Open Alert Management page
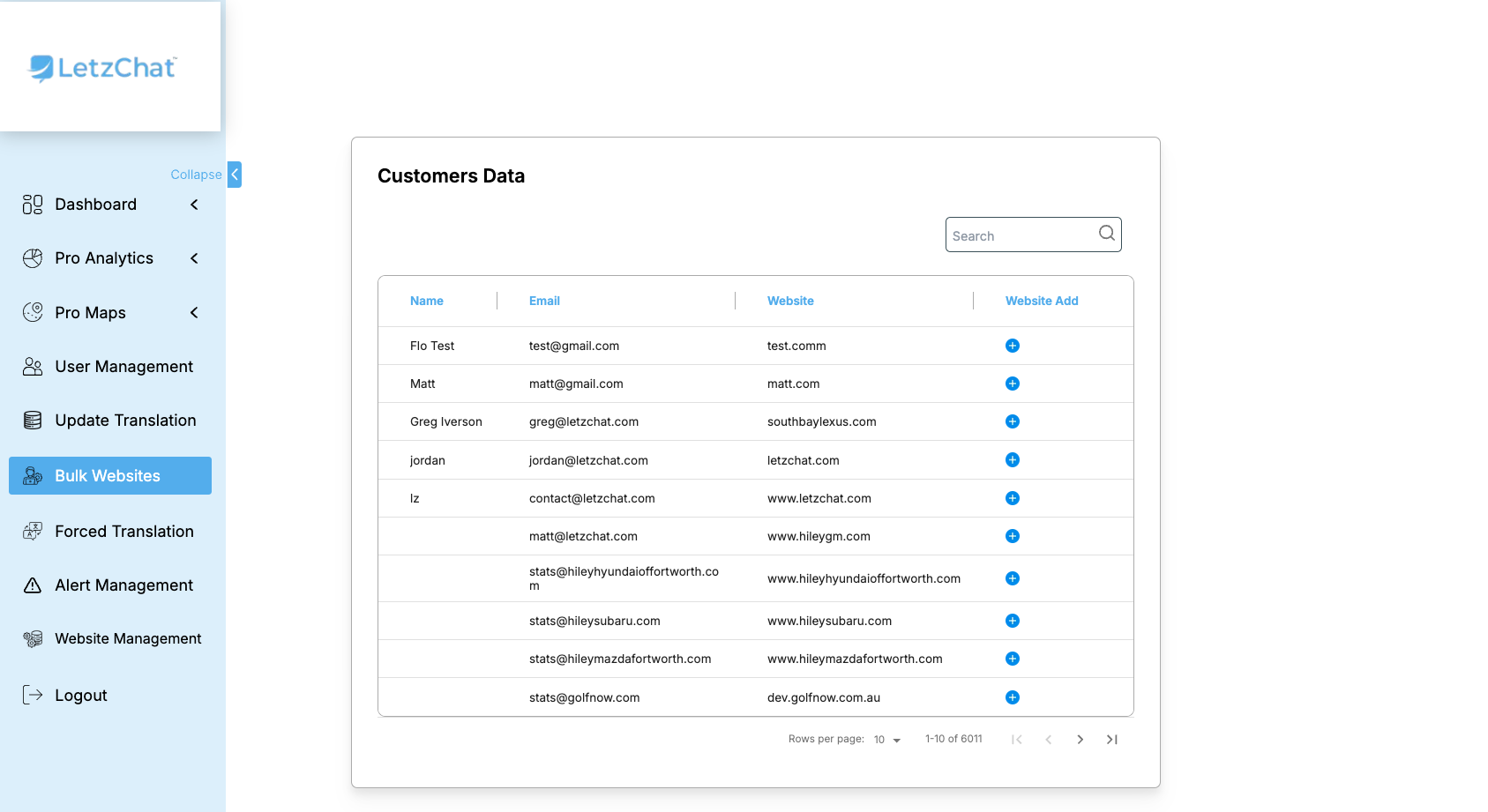This screenshot has width=1488, height=812. pyautogui.click(x=123, y=585)
